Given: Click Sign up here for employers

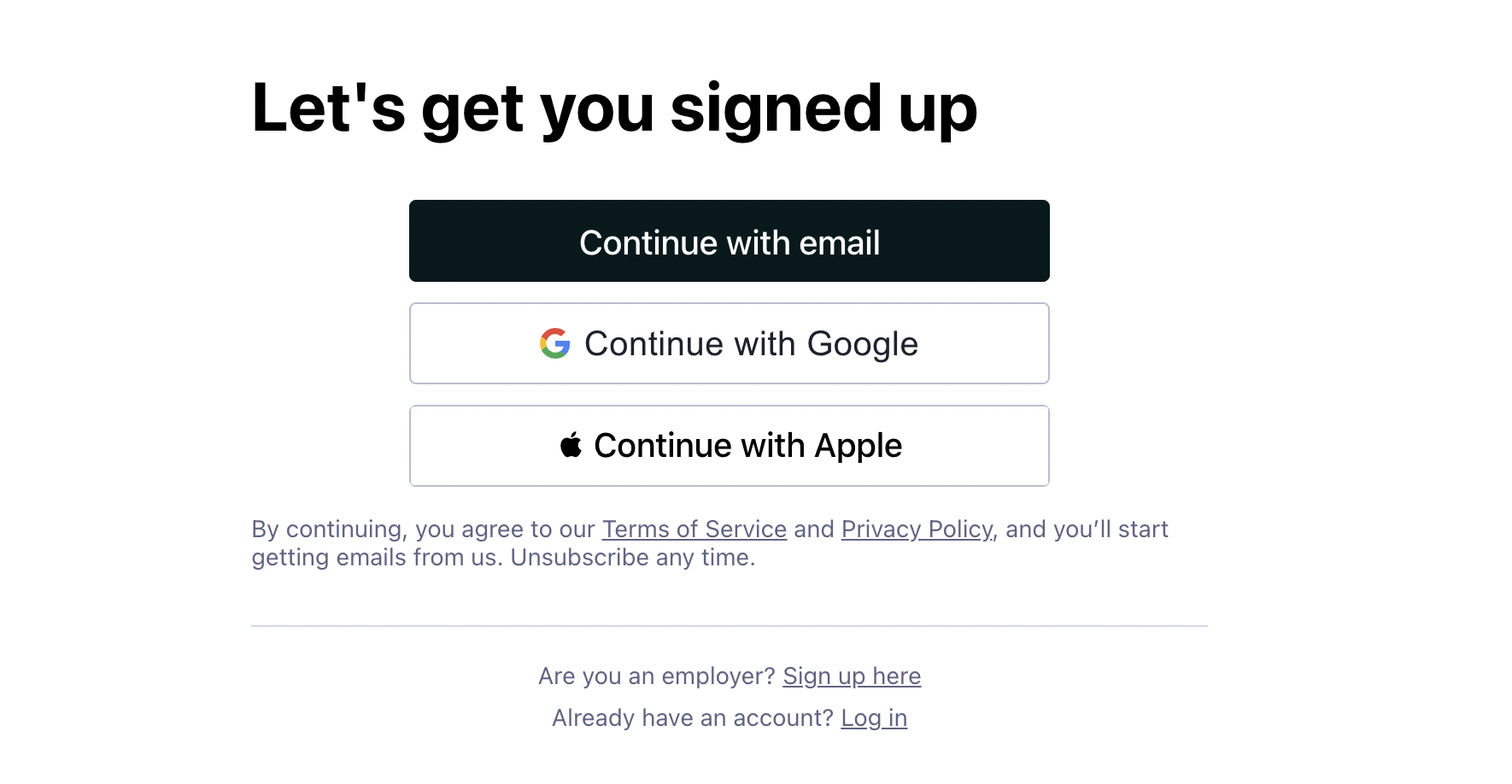Looking at the screenshot, I should point(851,676).
